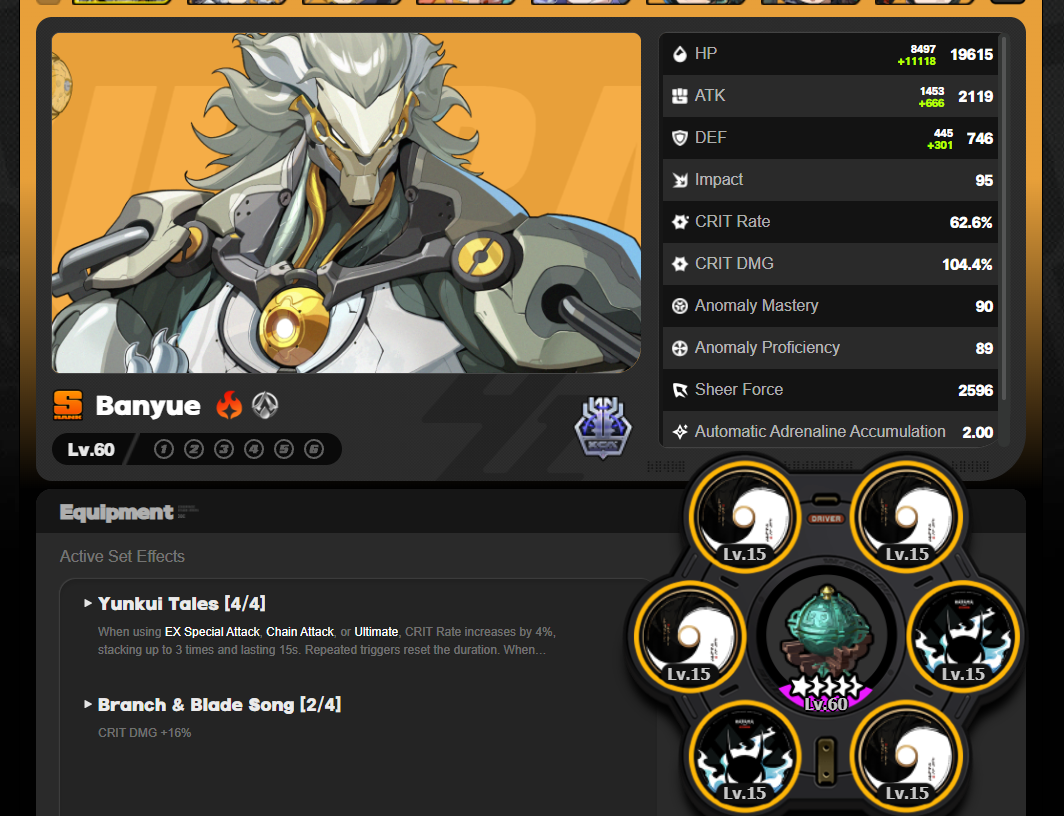Click the CRIT Rate icon
The height and width of the screenshot is (816, 1064).
click(x=679, y=222)
